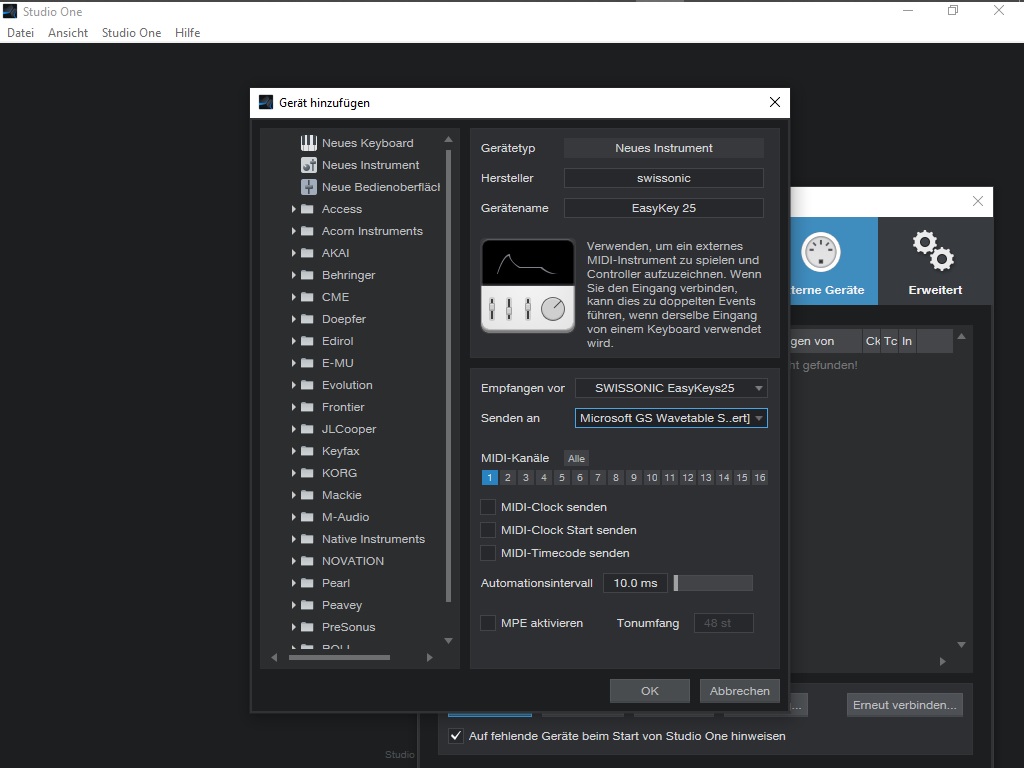Click the Native Instruments folder icon

[x=307, y=539]
